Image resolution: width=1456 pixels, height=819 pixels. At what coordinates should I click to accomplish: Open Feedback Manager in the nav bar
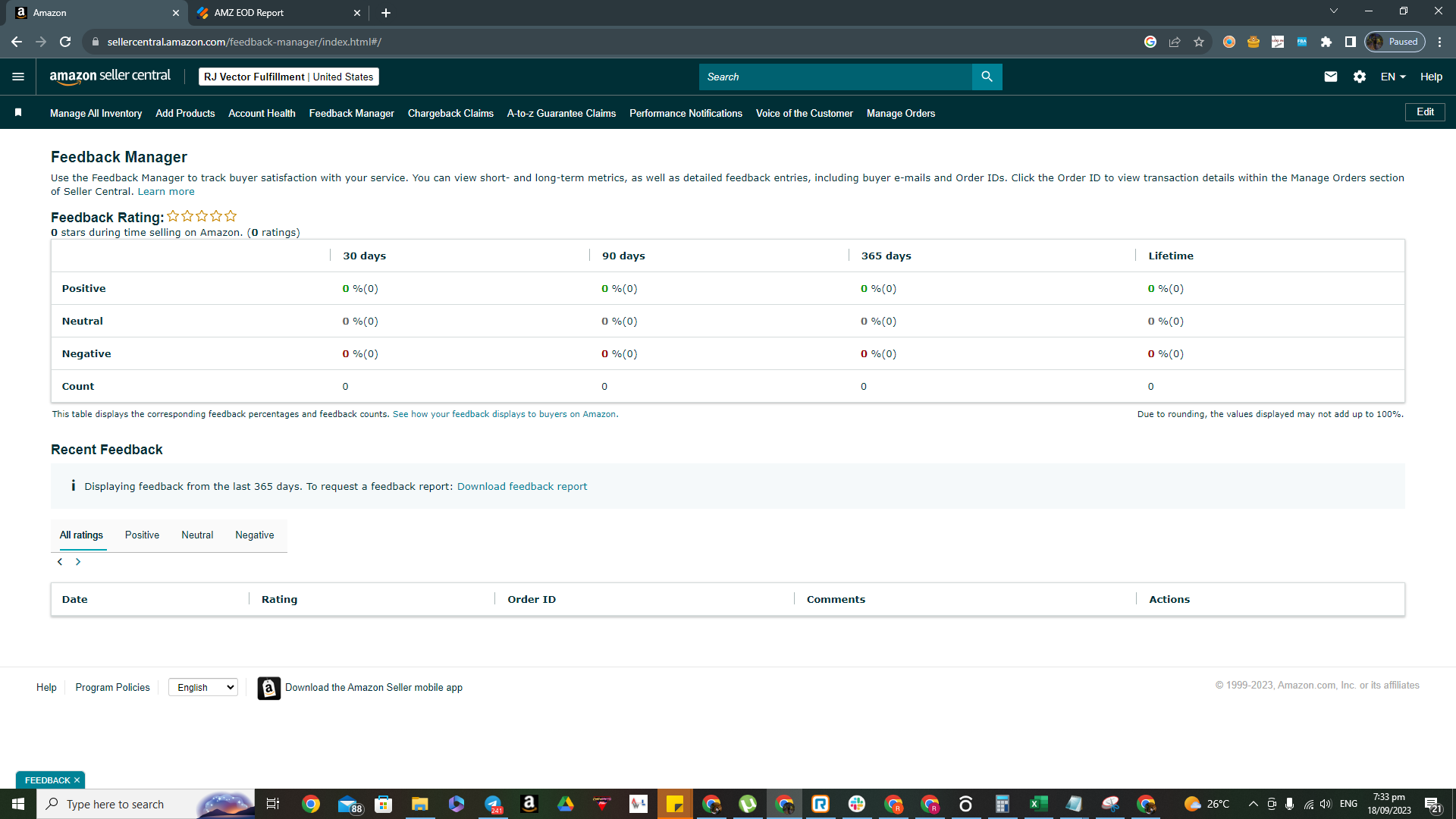pyautogui.click(x=352, y=113)
